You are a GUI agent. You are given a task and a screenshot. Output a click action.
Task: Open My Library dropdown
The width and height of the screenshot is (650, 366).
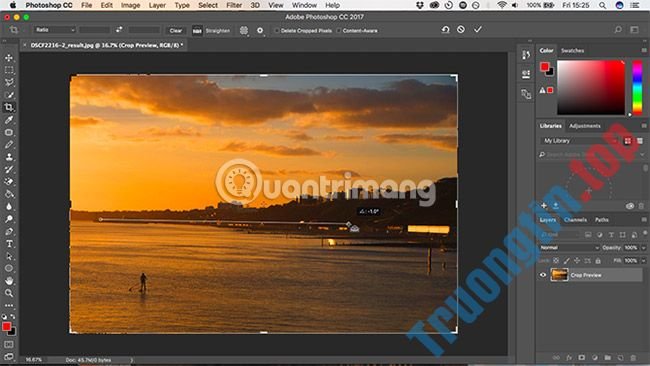click(579, 141)
